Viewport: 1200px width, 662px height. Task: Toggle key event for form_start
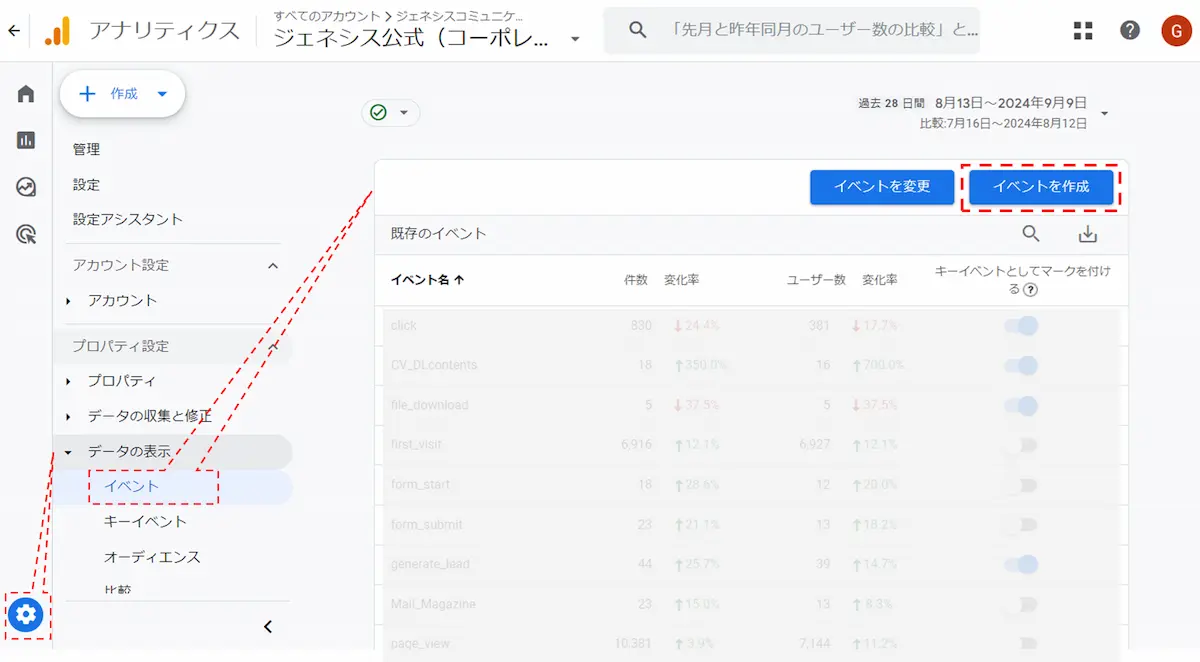(x=1021, y=485)
